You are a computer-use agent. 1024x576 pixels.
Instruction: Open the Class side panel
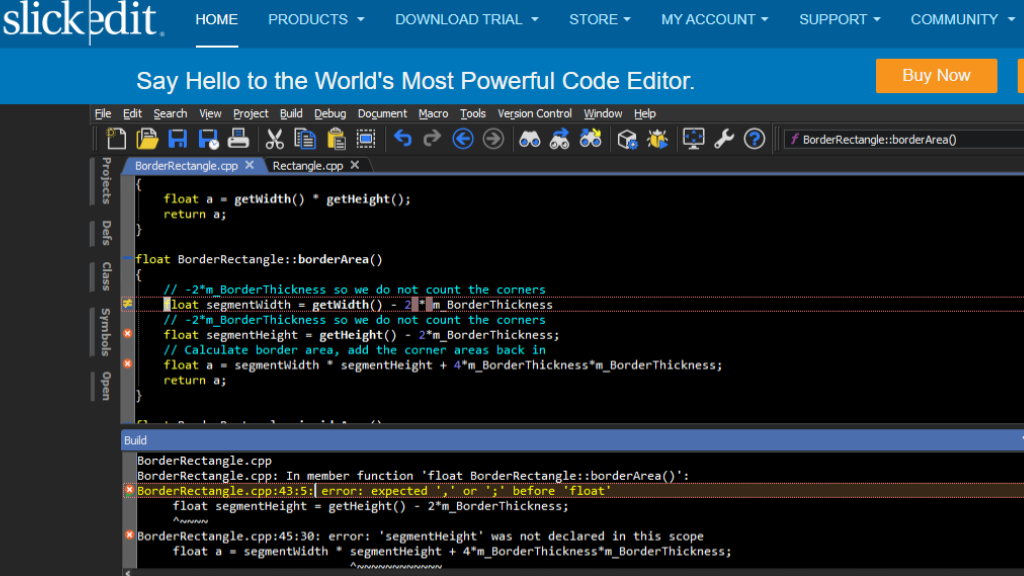106,276
